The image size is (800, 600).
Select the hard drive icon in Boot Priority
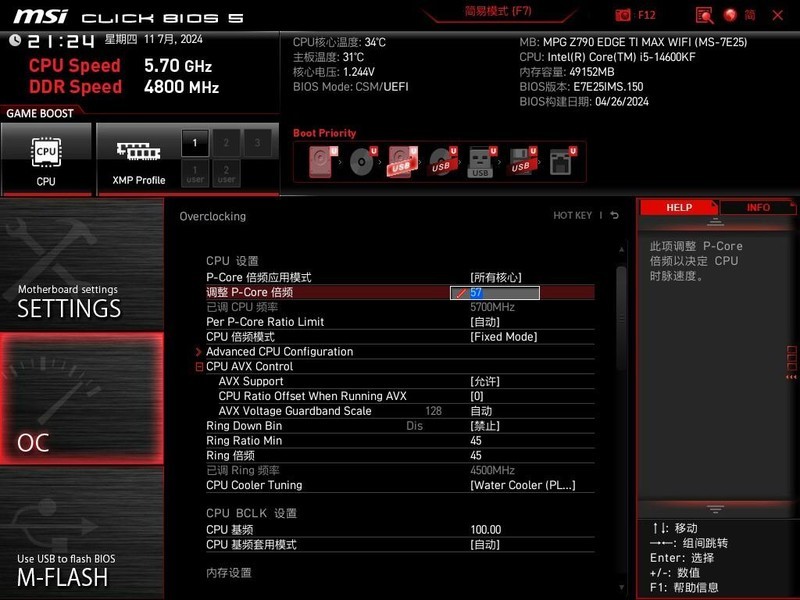[x=321, y=160]
